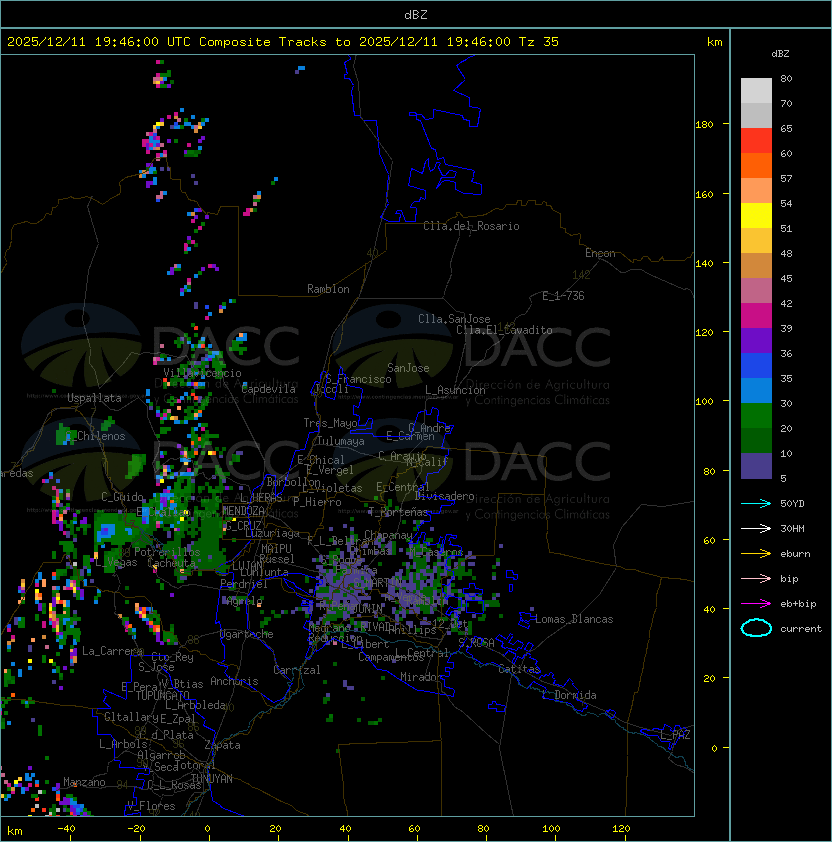Click the 'L_Dormida' map label
The width and height of the screenshot is (832, 842).
coord(569,695)
